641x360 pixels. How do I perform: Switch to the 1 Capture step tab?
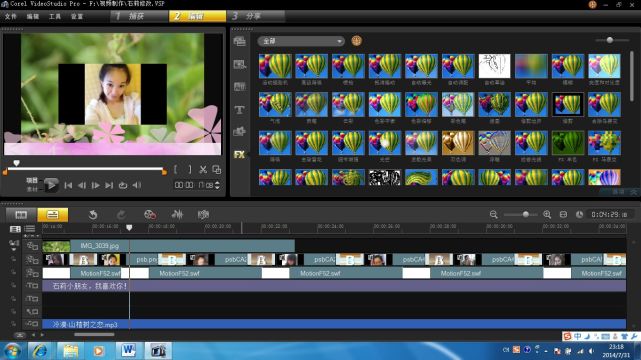(x=139, y=16)
